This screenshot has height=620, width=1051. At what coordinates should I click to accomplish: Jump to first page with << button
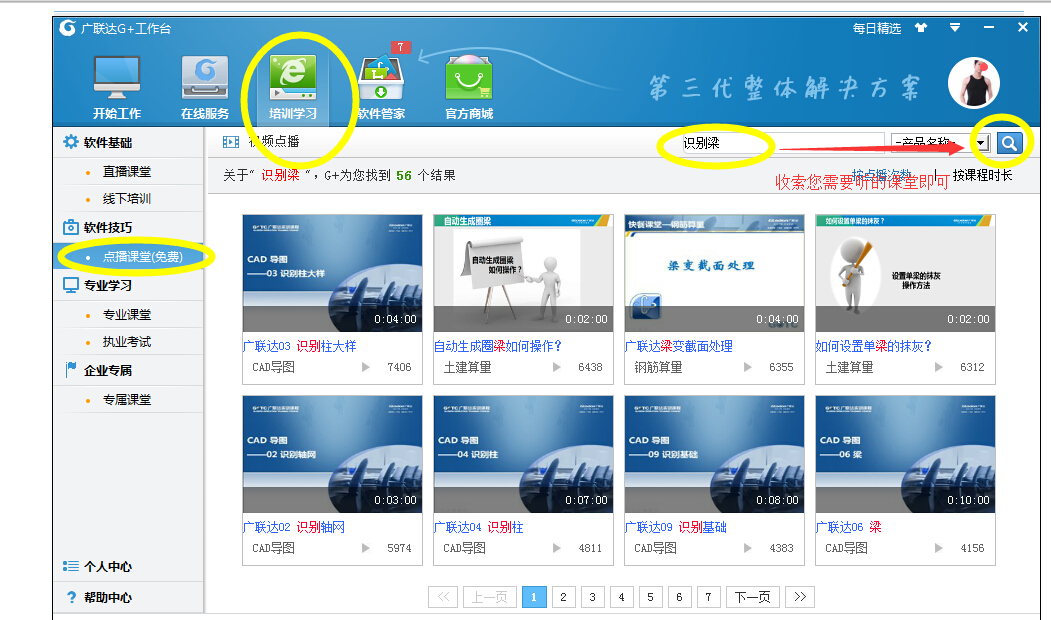[443, 597]
